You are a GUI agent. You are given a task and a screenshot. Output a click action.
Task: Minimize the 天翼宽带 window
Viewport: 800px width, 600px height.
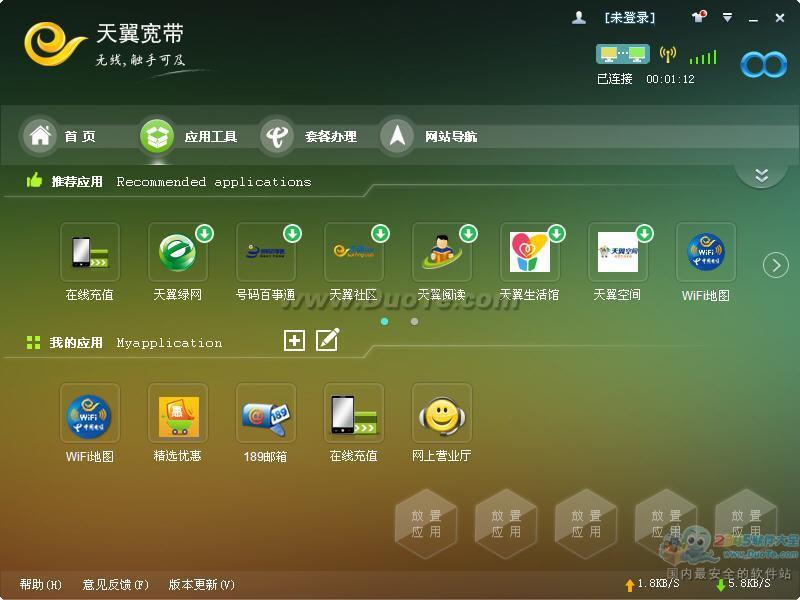pos(754,19)
